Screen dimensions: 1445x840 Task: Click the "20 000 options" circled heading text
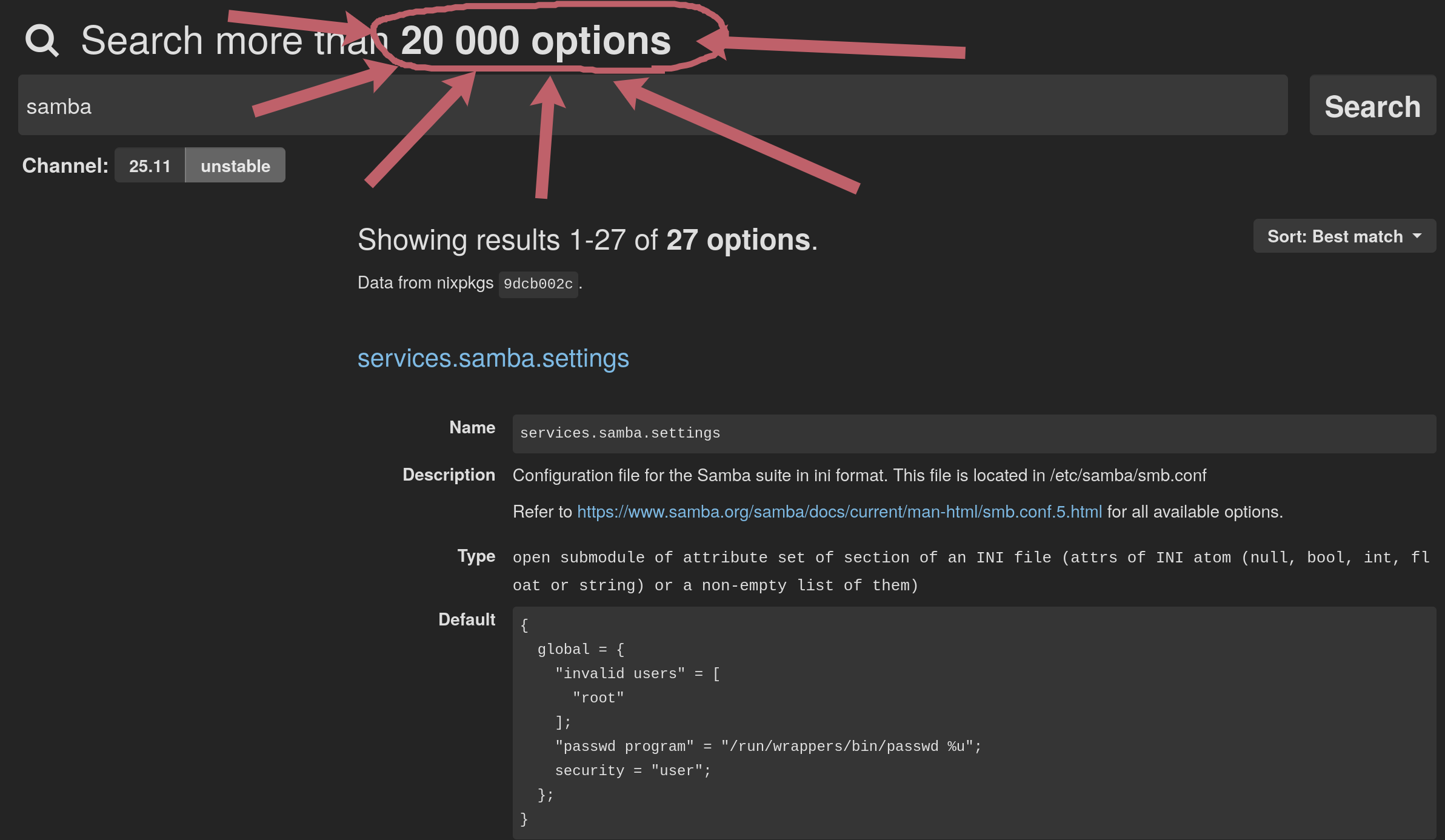point(536,41)
